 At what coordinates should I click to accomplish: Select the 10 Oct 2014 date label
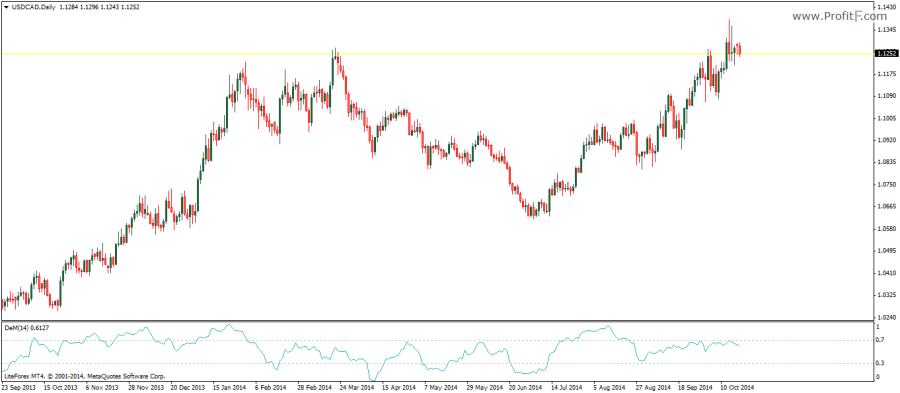[738, 388]
